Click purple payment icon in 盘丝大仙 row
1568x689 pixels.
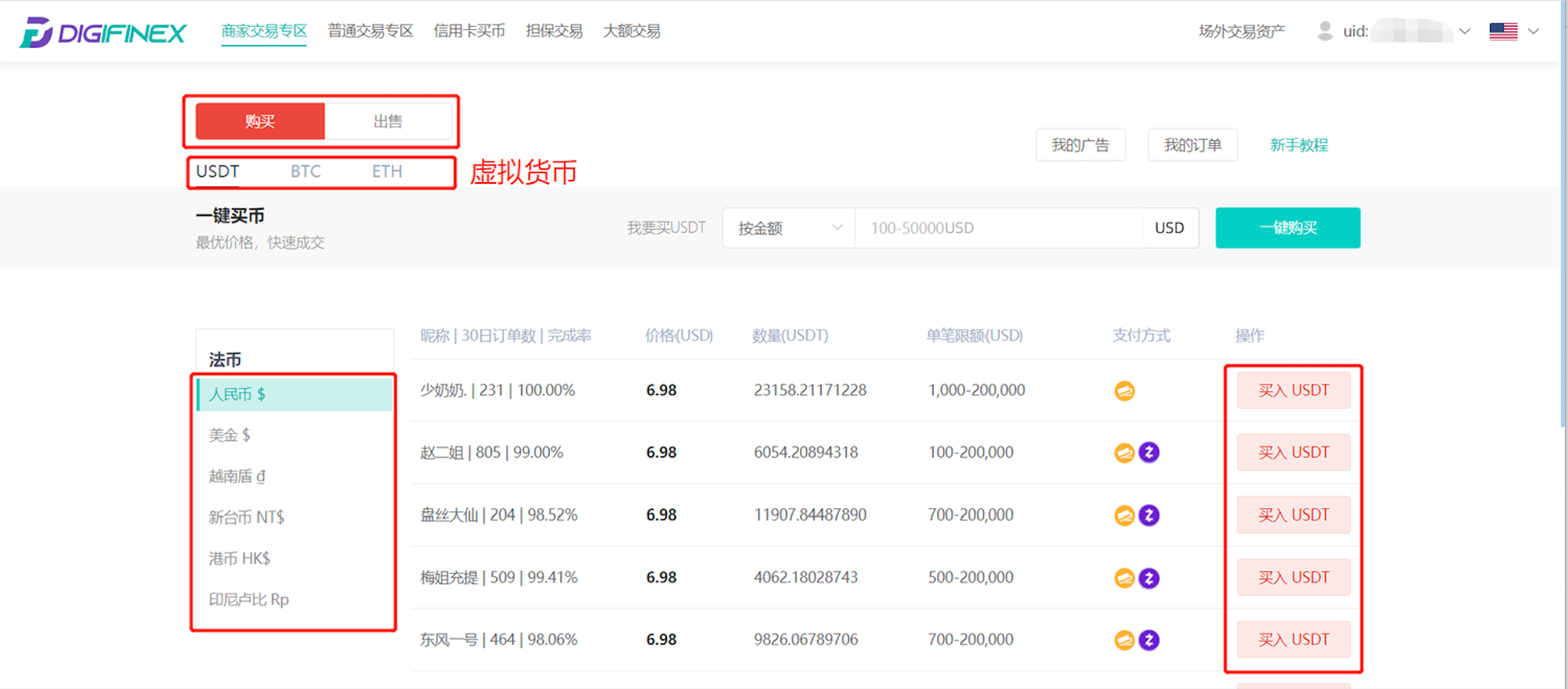point(1148,515)
